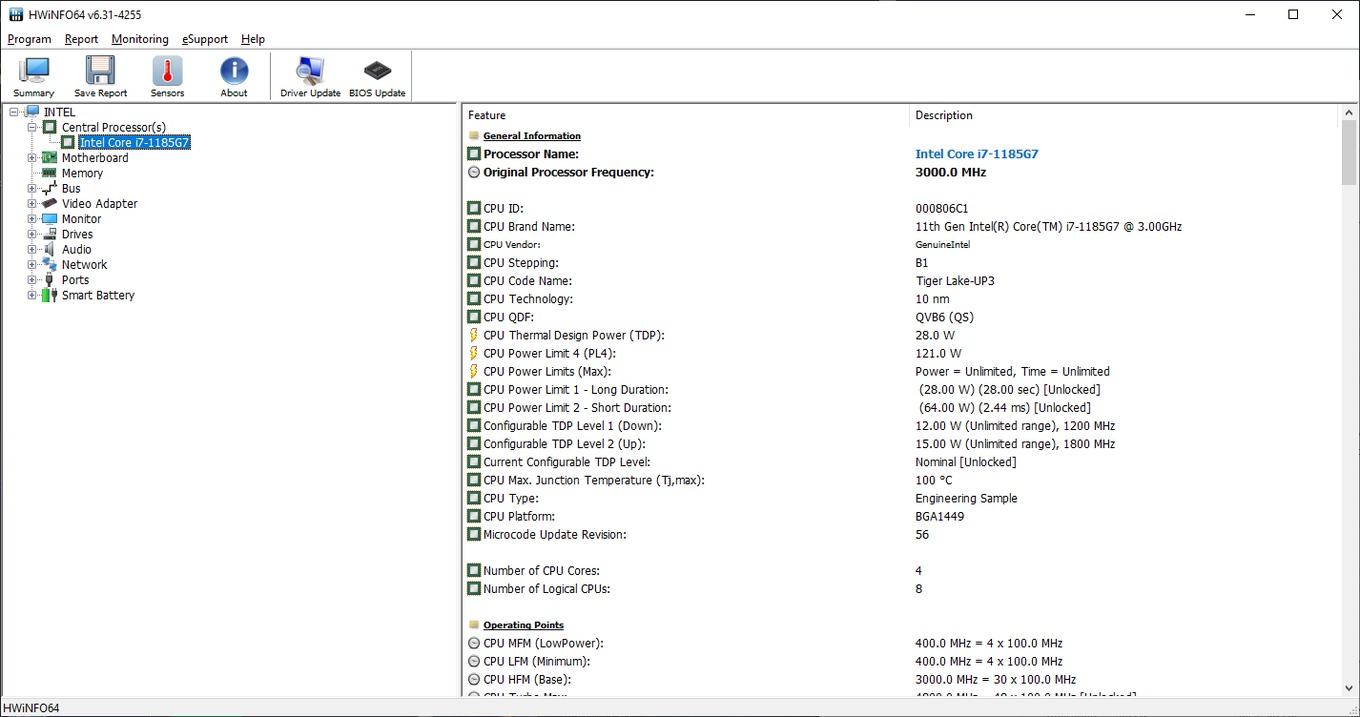
Task: Expand the Monitor tree node
Action: click(x=32, y=219)
